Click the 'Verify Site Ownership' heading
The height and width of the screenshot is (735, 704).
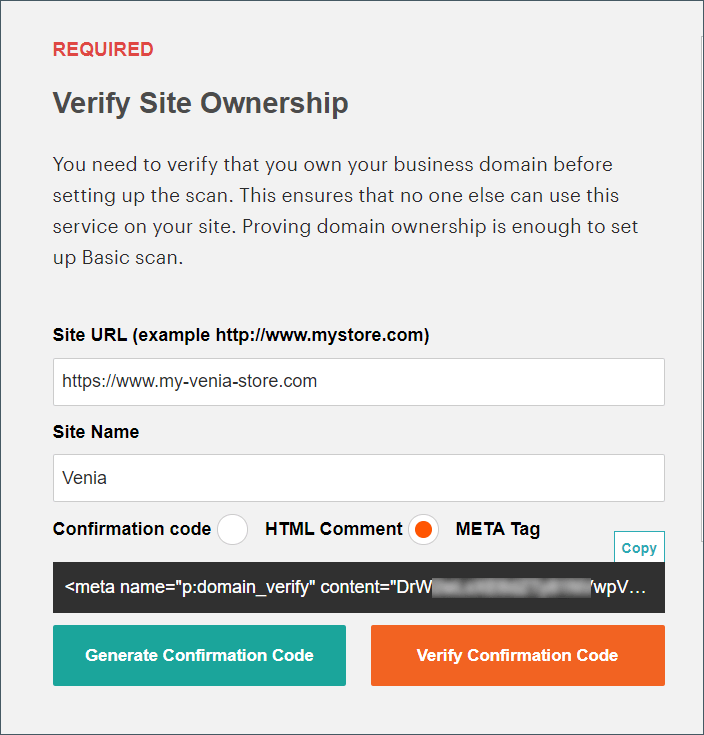click(200, 103)
